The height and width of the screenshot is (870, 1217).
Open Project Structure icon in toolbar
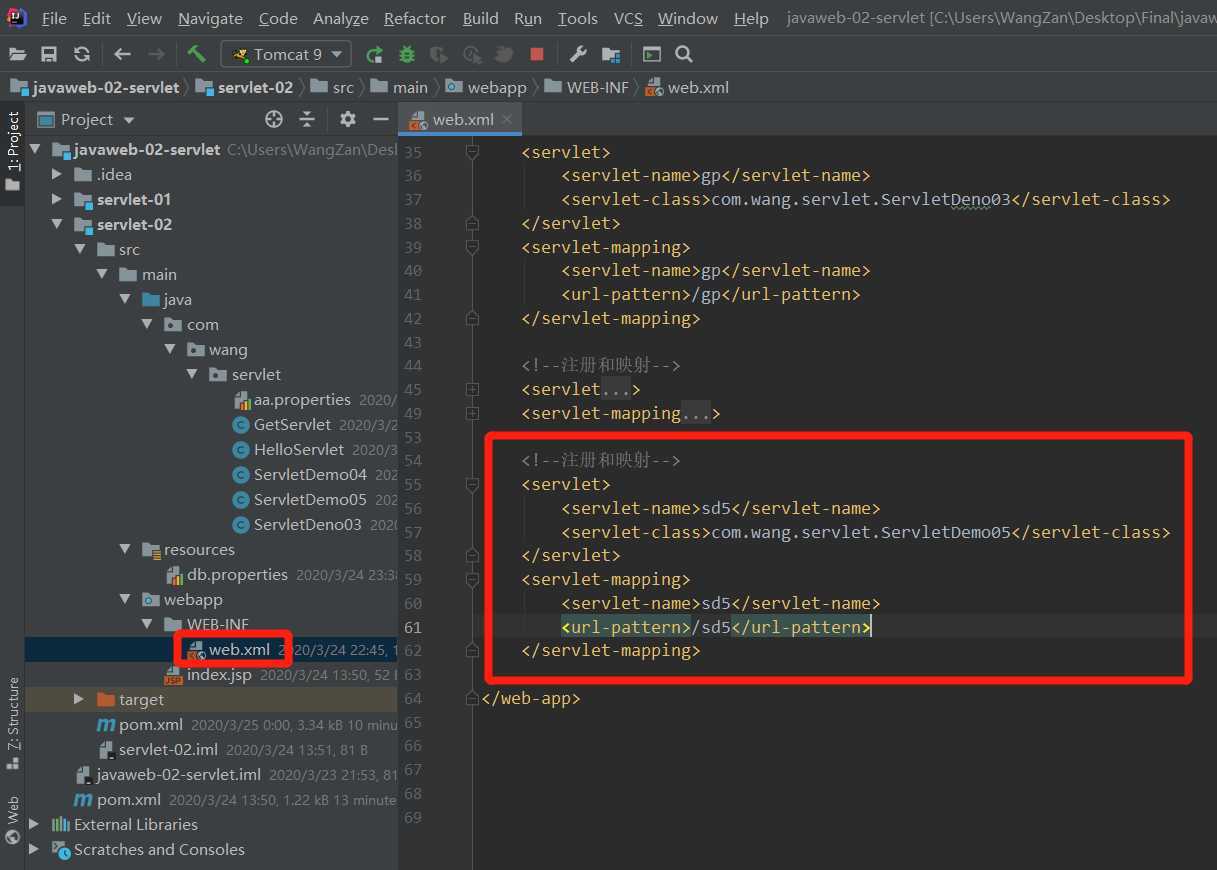611,54
